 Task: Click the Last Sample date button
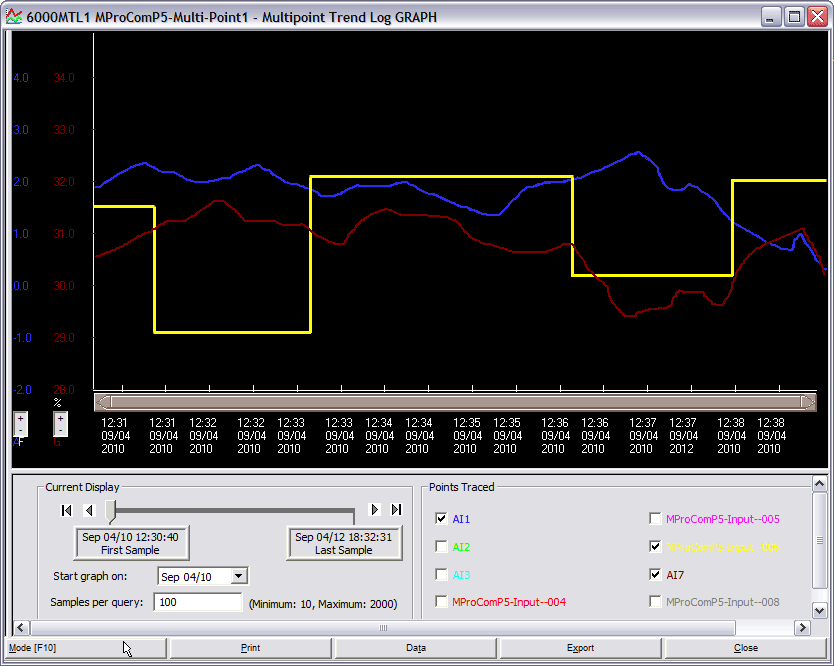tap(343, 543)
